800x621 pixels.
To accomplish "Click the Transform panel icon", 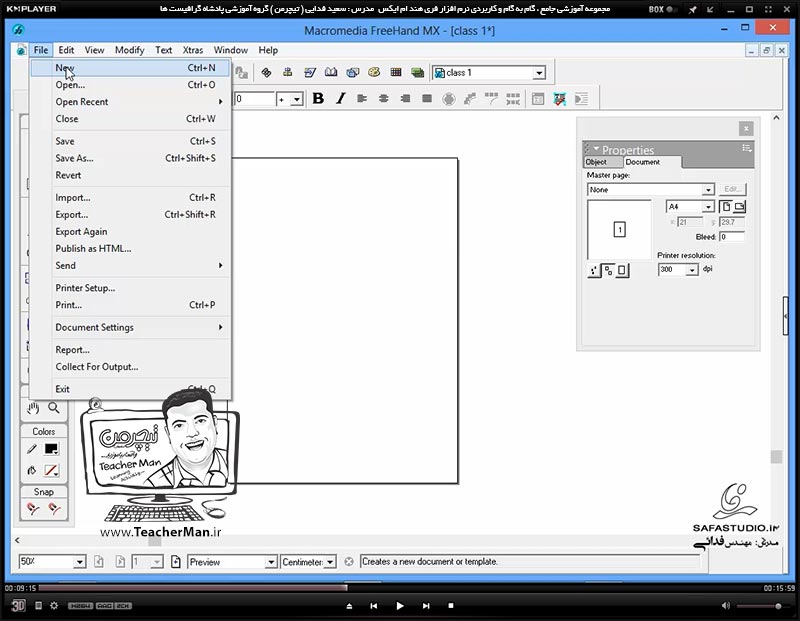I will tap(309, 72).
